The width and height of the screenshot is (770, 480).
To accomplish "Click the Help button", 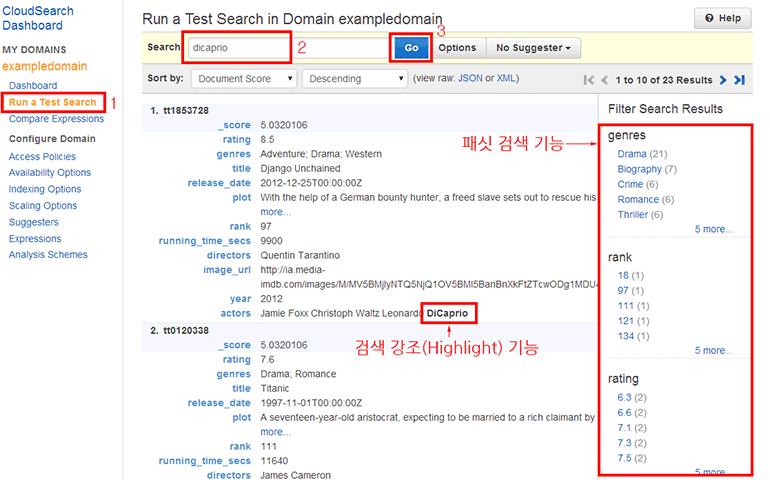I will click(x=722, y=18).
